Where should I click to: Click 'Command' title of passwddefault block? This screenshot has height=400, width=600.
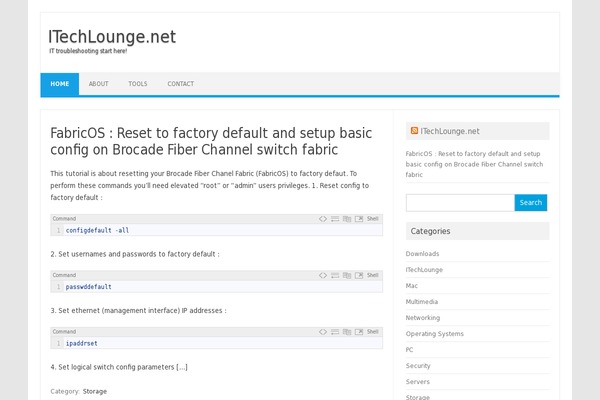[64, 275]
